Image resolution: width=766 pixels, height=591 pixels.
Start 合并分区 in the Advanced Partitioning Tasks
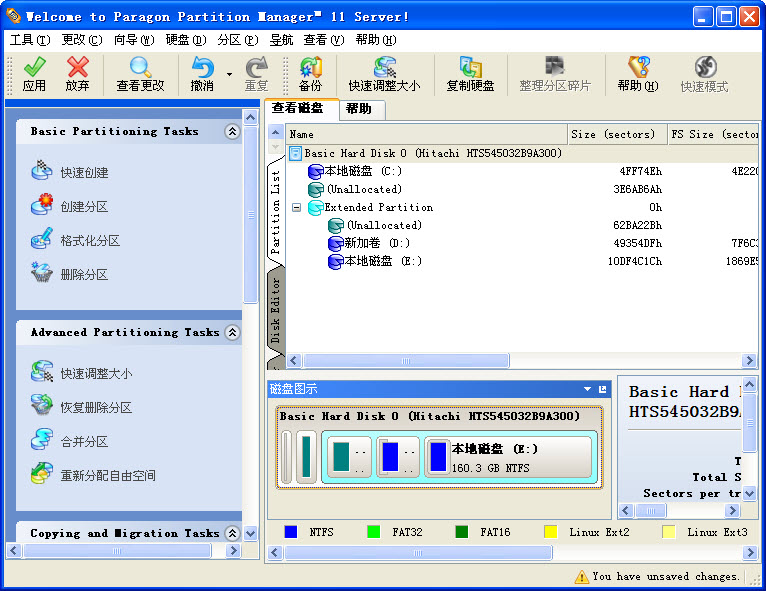83,441
